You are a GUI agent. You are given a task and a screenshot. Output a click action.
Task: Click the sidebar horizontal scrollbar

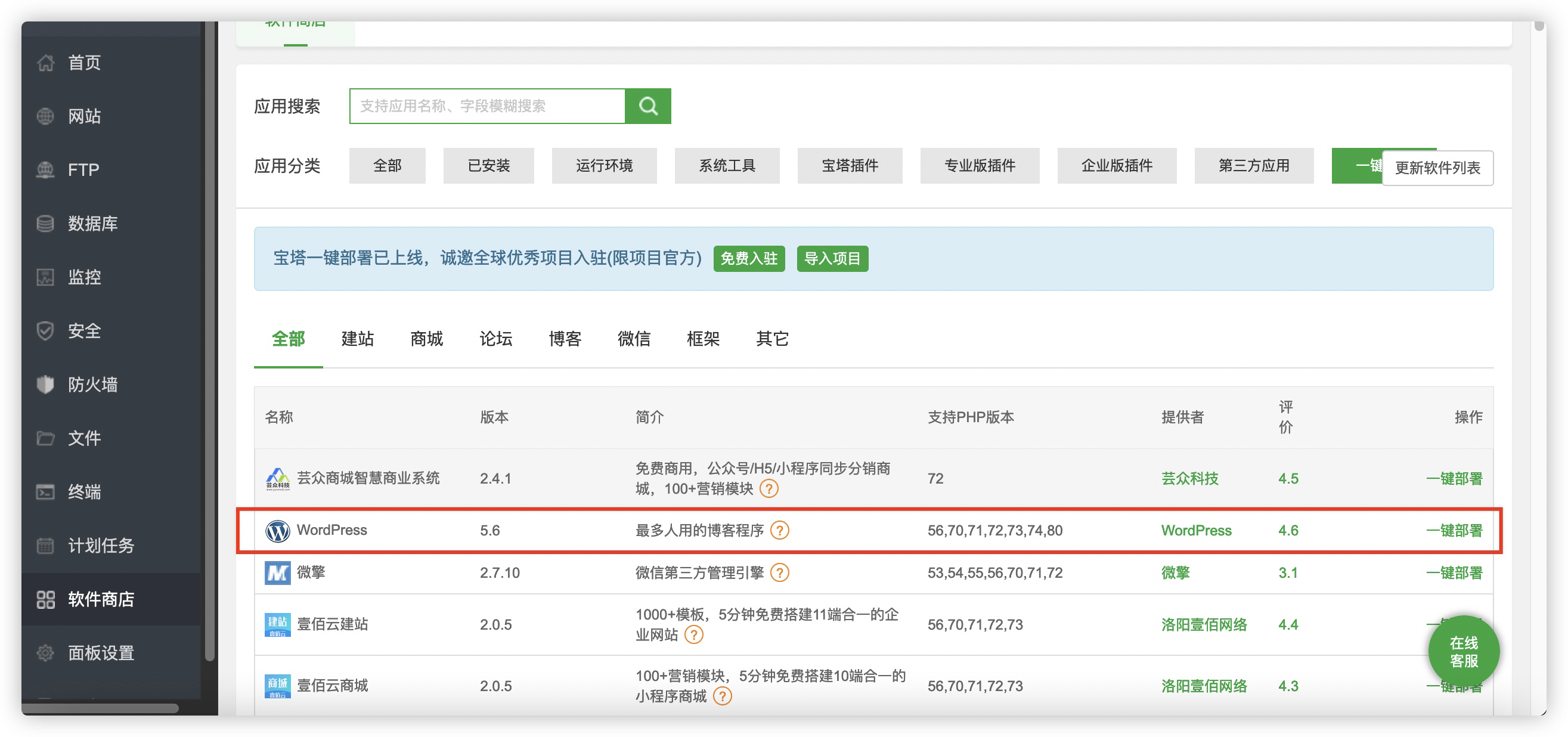100,708
